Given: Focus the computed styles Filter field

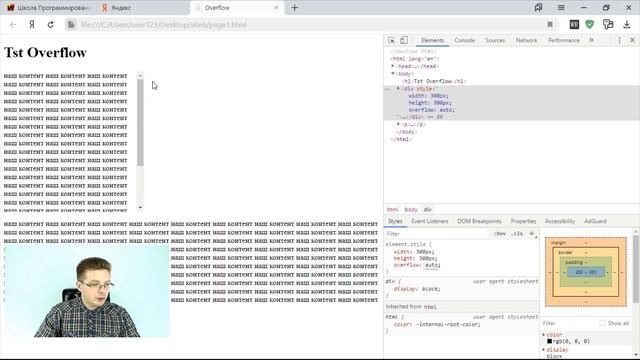Looking at the screenshot, I should pos(569,323).
